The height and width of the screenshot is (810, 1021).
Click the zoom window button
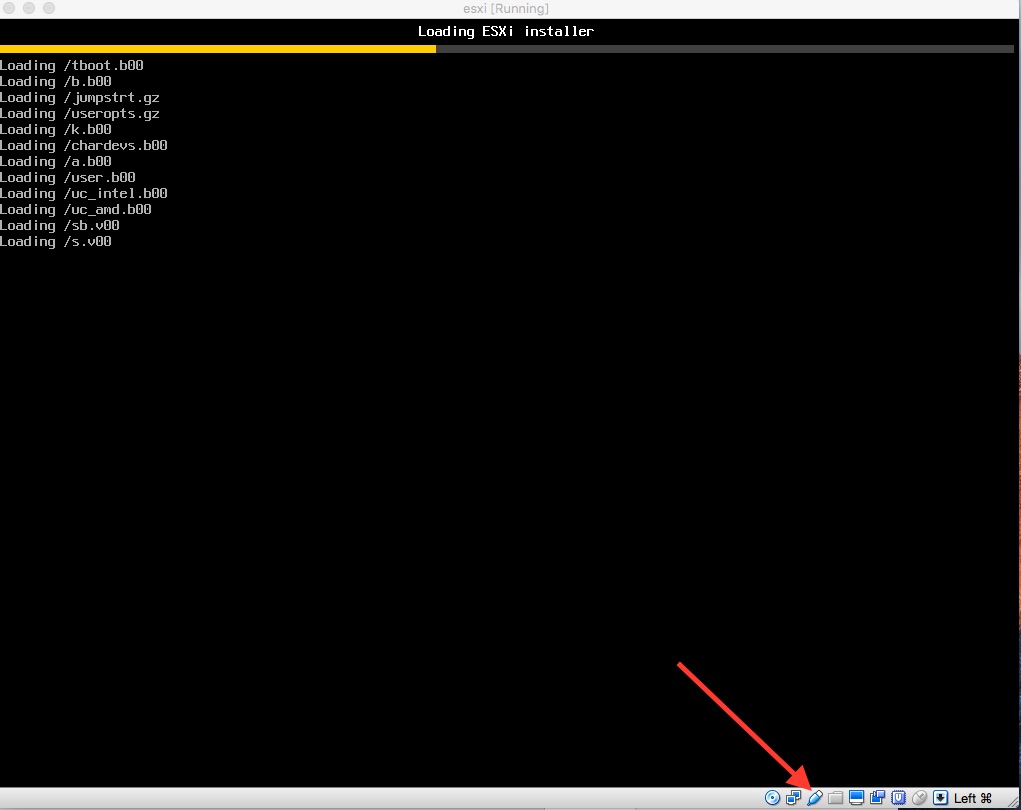coord(48,8)
